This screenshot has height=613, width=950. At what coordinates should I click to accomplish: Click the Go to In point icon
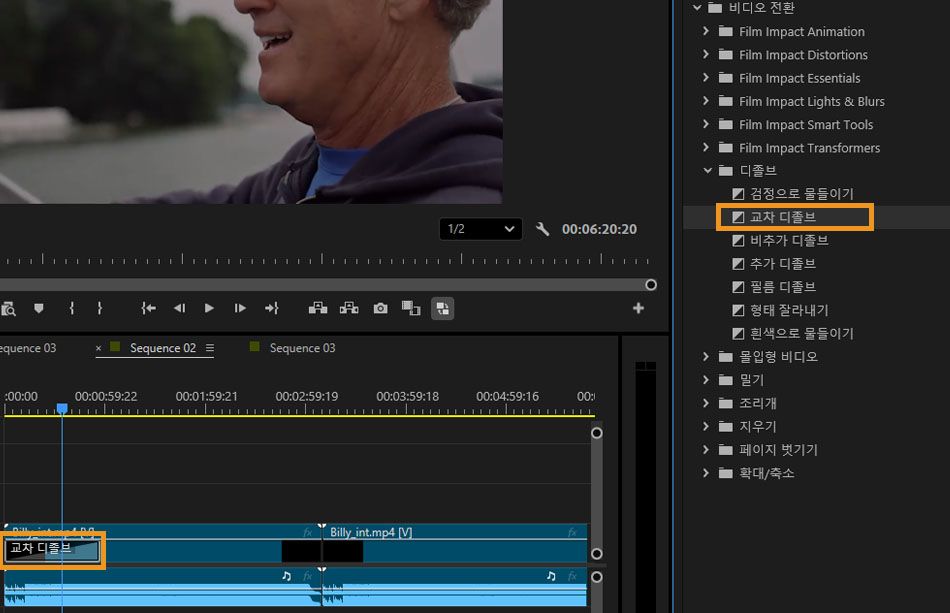pyautogui.click(x=148, y=308)
